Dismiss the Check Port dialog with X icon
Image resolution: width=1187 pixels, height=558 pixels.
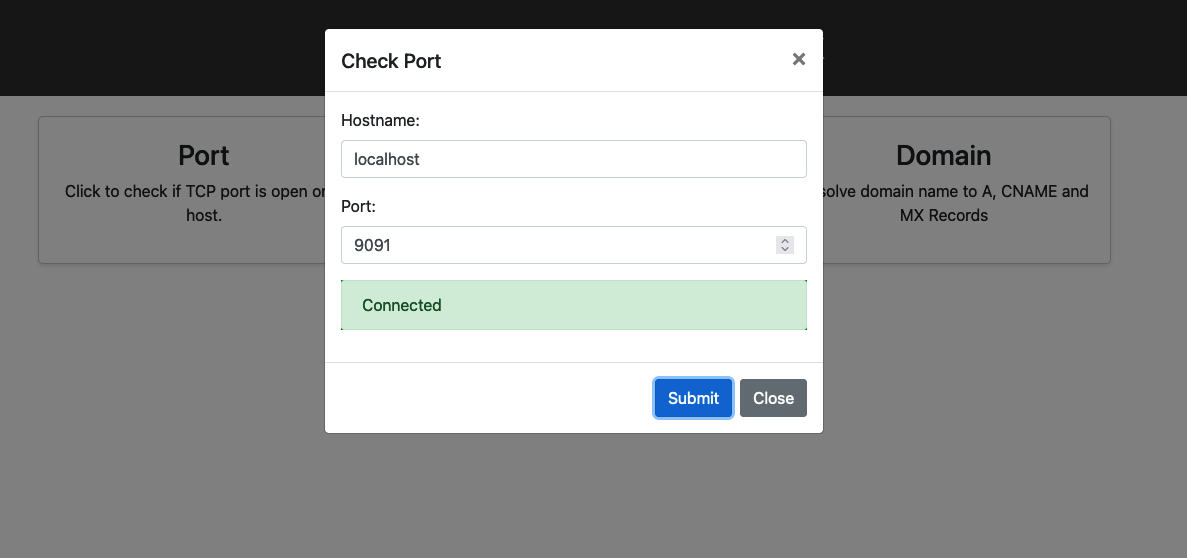click(798, 59)
